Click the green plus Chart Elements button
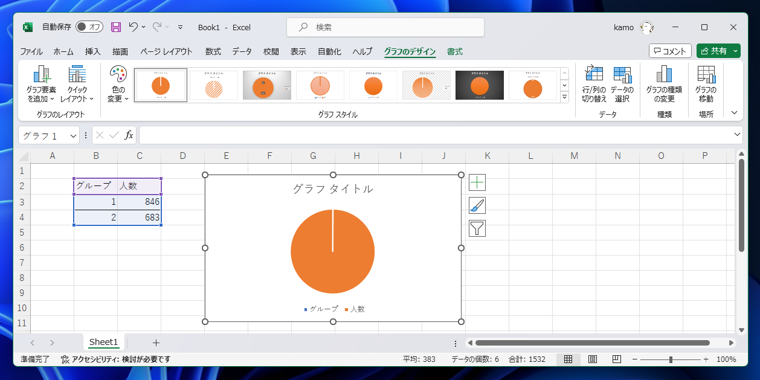Image resolution: width=760 pixels, height=380 pixels. tap(477, 183)
